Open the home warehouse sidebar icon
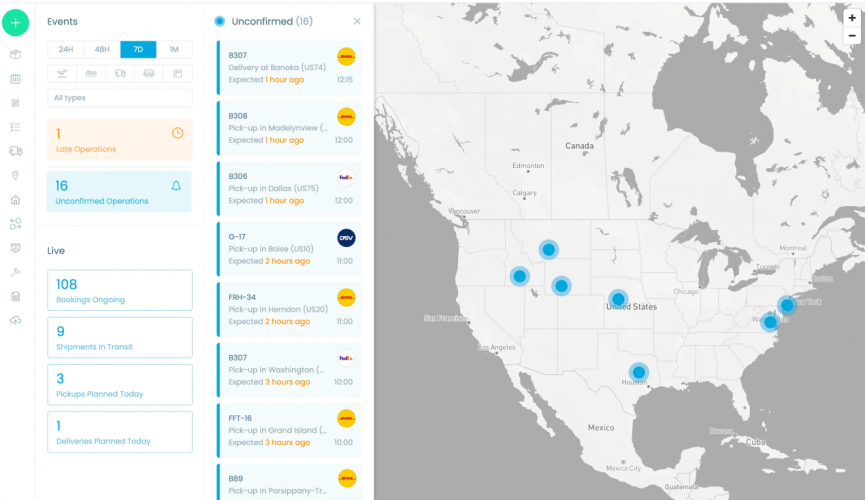 coord(15,199)
